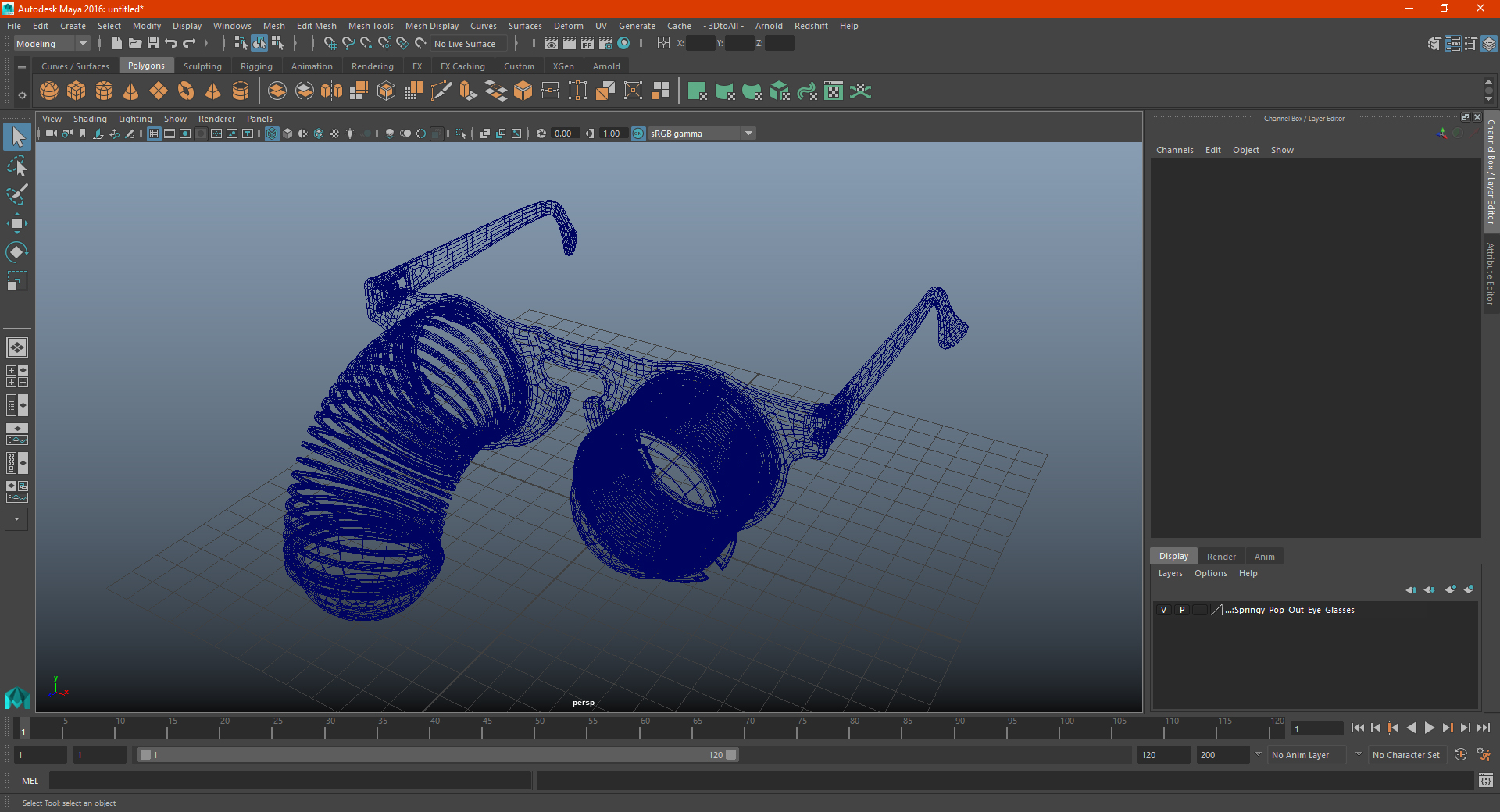1500x812 pixels.
Task: Open the Mesh Tools menu
Action: point(370,26)
